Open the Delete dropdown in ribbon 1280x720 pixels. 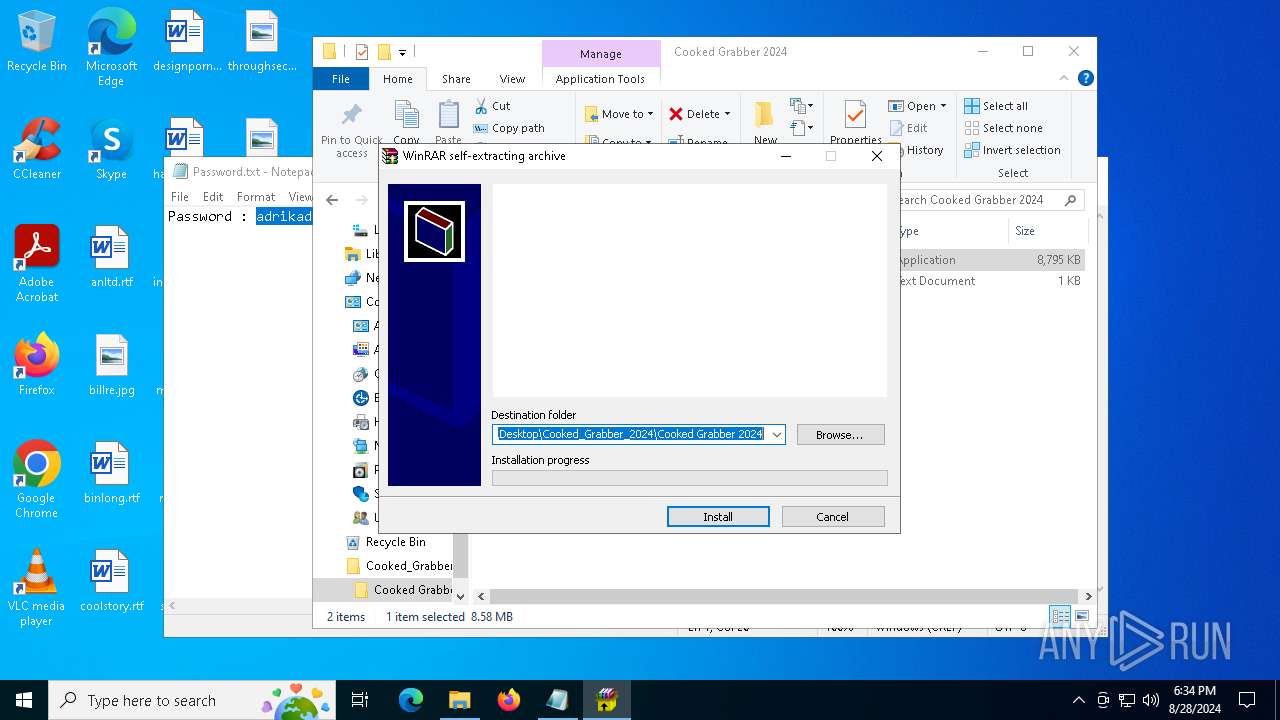[x=700, y=114]
